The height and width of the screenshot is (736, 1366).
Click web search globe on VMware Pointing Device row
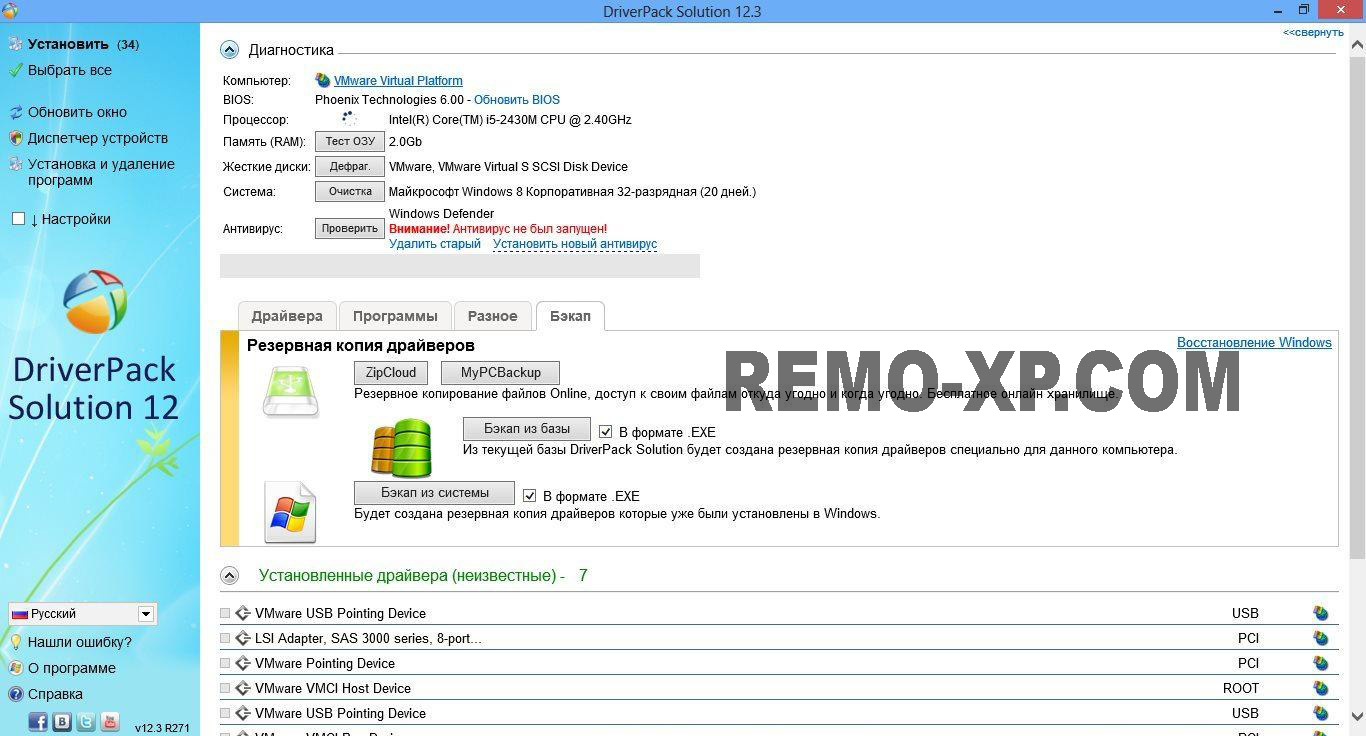[x=1321, y=663]
